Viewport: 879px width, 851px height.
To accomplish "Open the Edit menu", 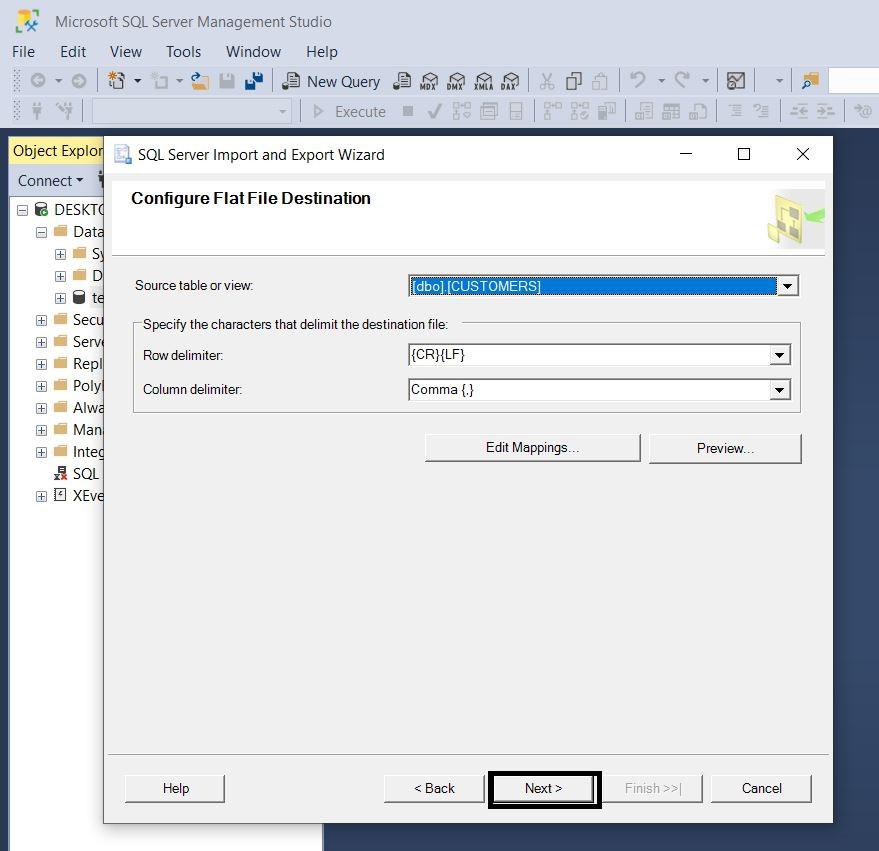I will click(x=73, y=52).
